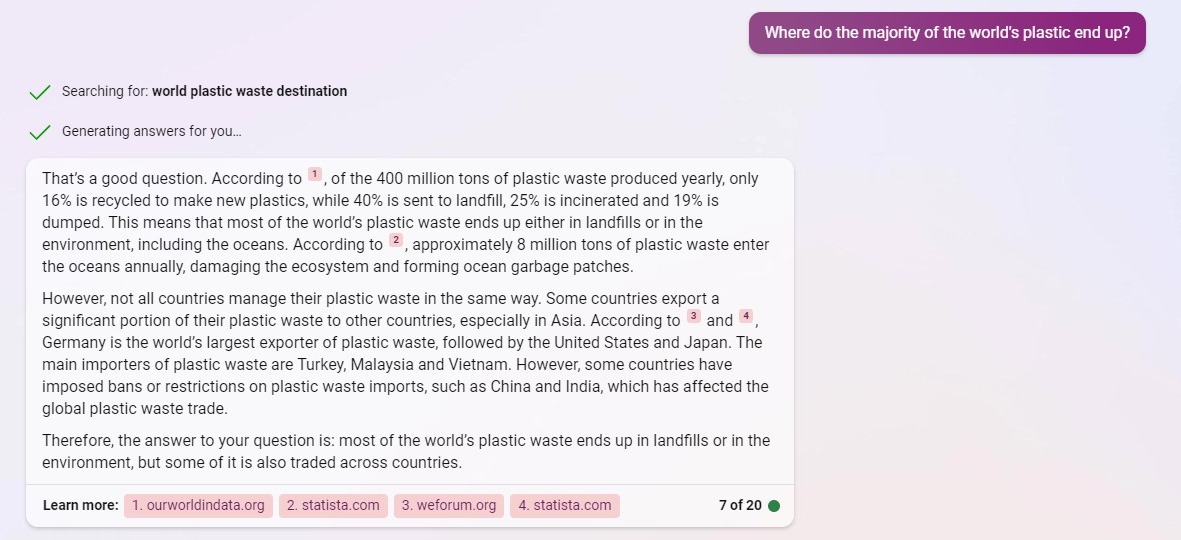Open citation 4 superscript before Germany sentence
The height and width of the screenshot is (540, 1181).
pos(746,316)
